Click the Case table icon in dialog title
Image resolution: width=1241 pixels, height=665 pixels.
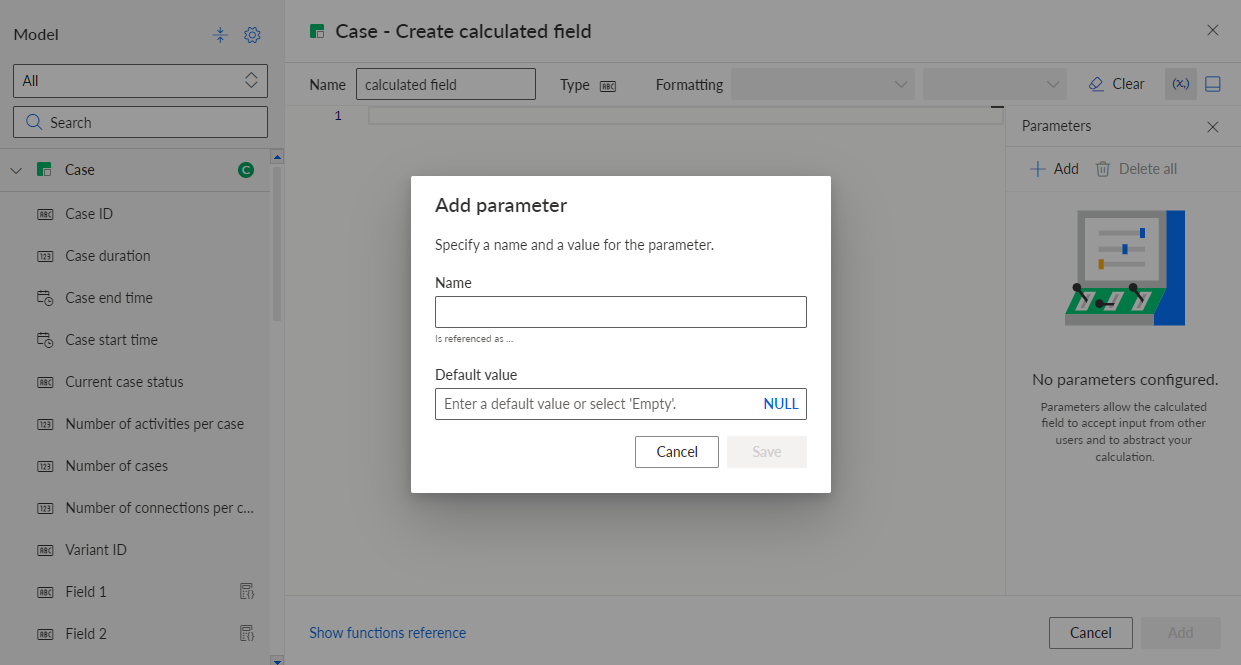click(x=317, y=32)
